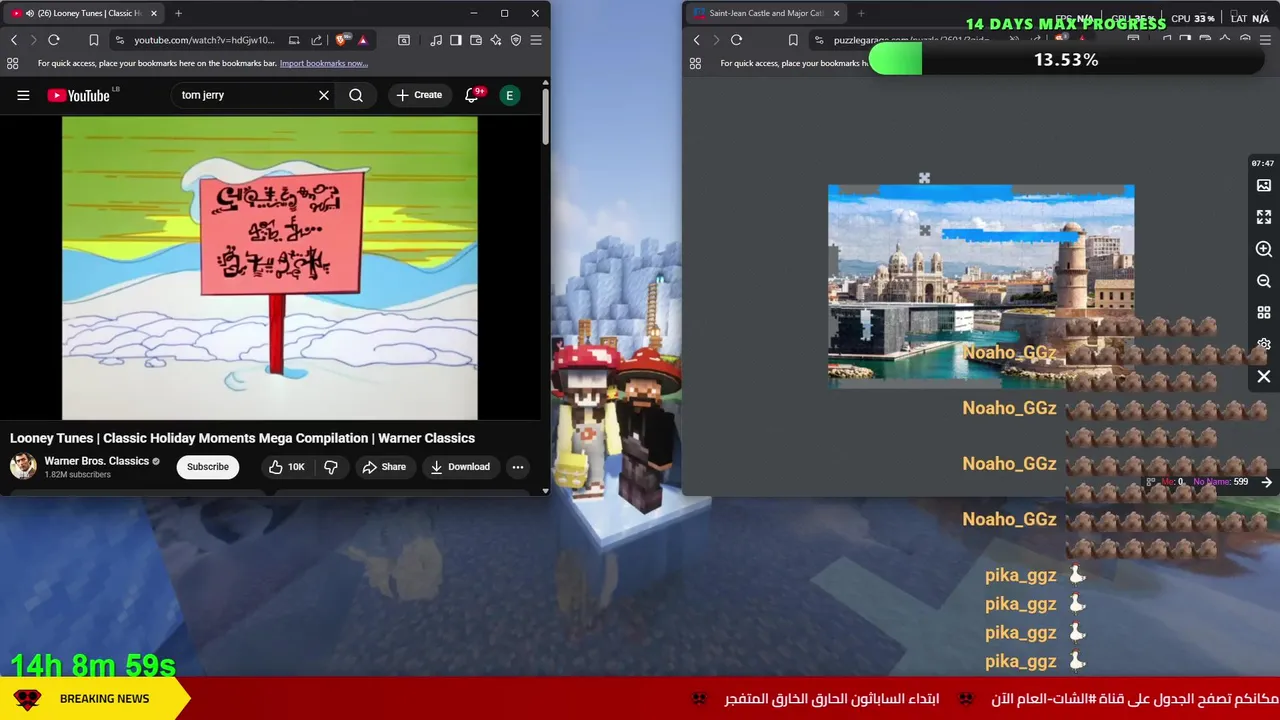Image resolution: width=1280 pixels, height=720 pixels.
Task: Close the Saint-Jean Castle tab
Action: 836,13
